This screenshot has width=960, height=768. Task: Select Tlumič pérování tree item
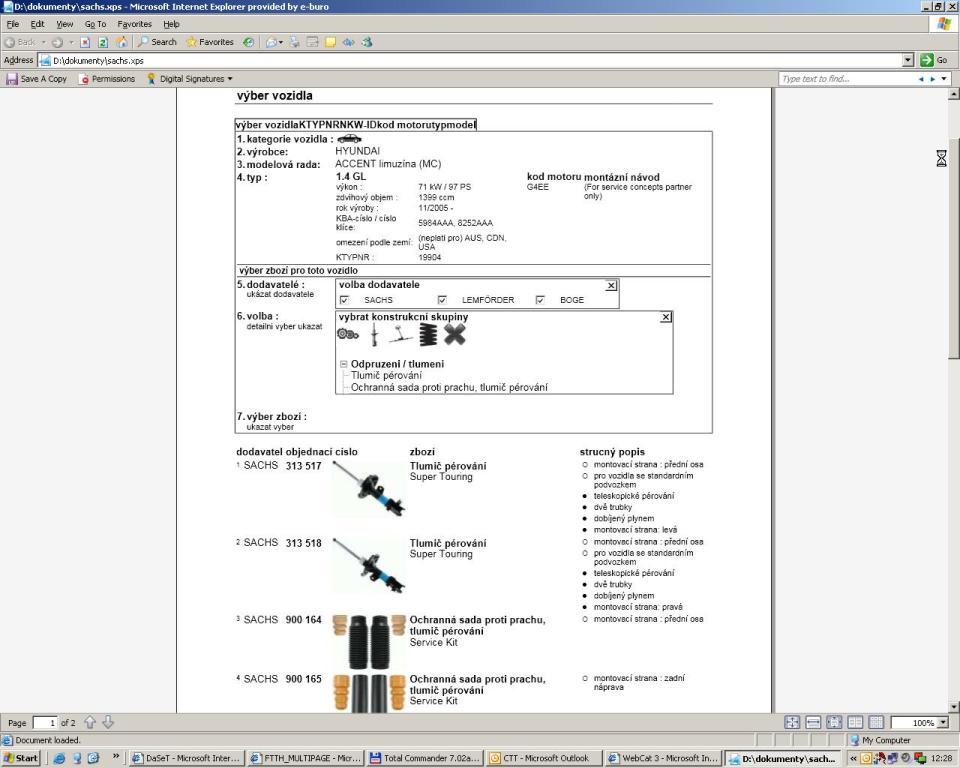[386, 375]
